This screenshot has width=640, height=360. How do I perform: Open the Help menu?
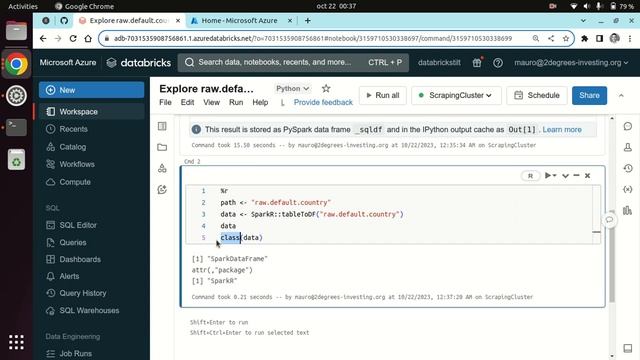pos(260,102)
